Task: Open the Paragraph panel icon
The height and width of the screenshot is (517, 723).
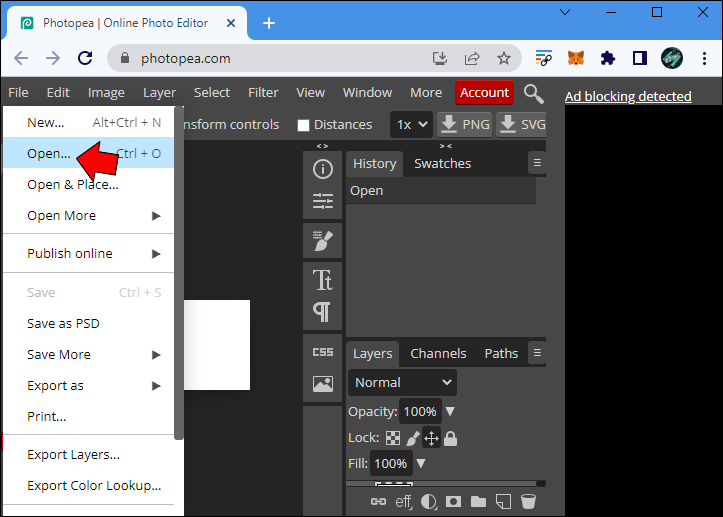Action: click(x=322, y=312)
